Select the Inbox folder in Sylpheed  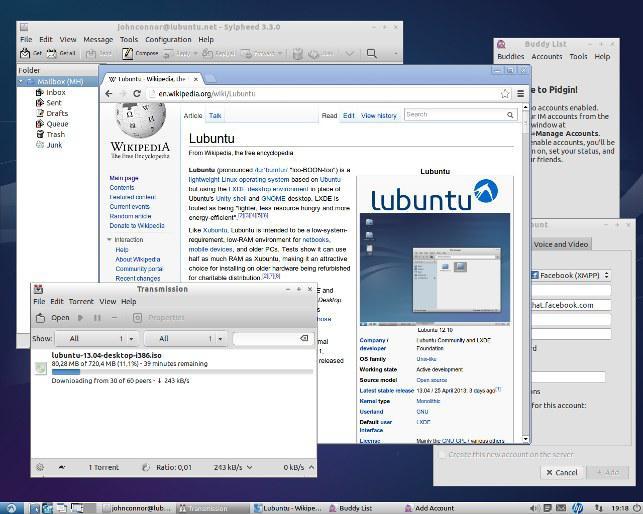tap(56, 92)
